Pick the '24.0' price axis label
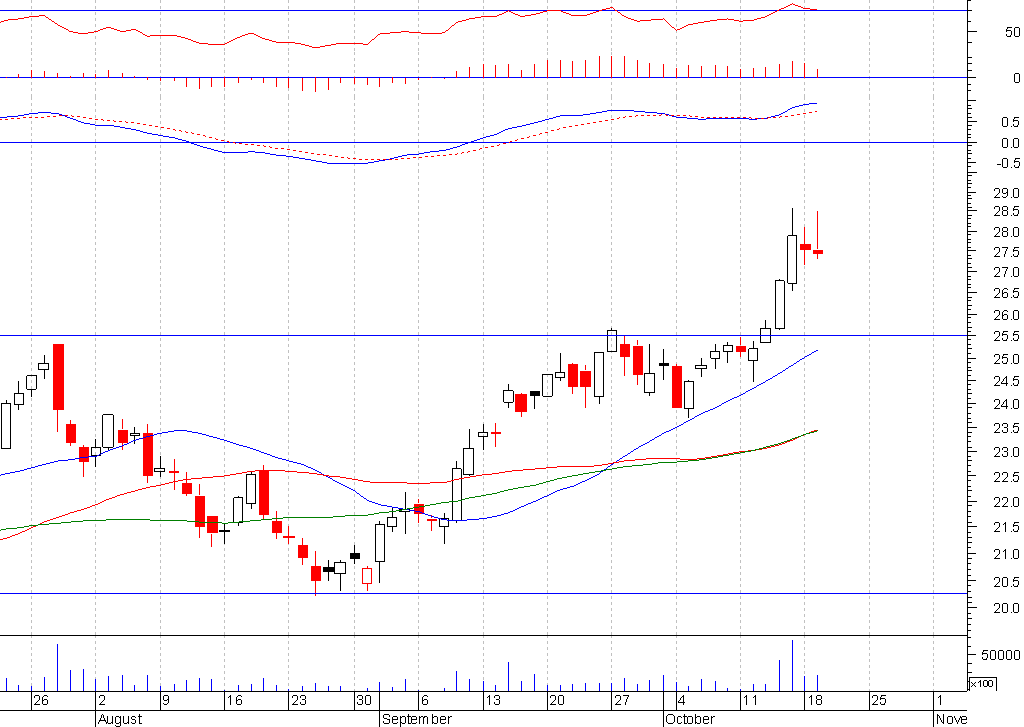This screenshot has height=727, width=1024. coord(1006,404)
